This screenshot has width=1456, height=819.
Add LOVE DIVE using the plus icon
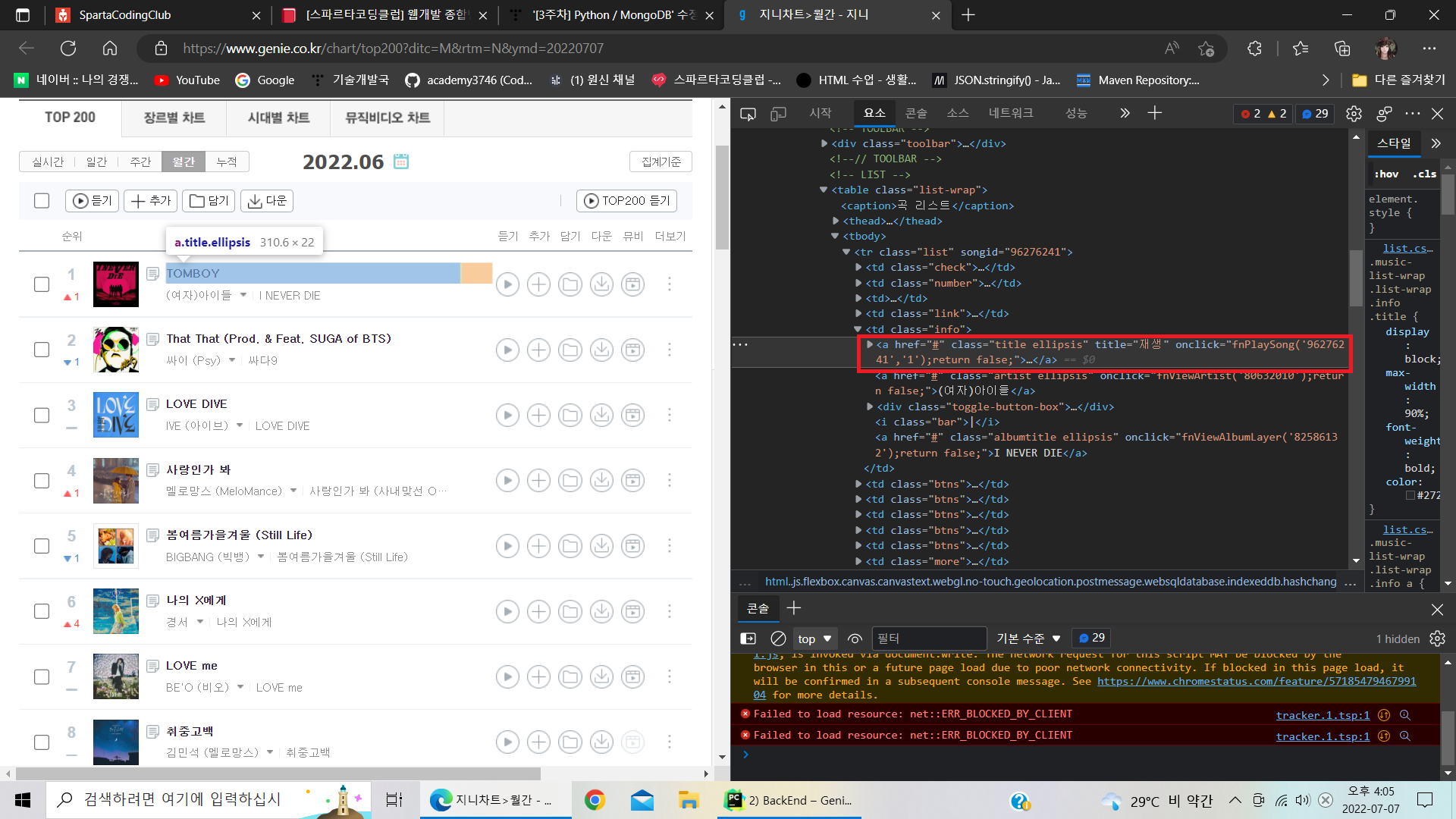pyautogui.click(x=538, y=415)
